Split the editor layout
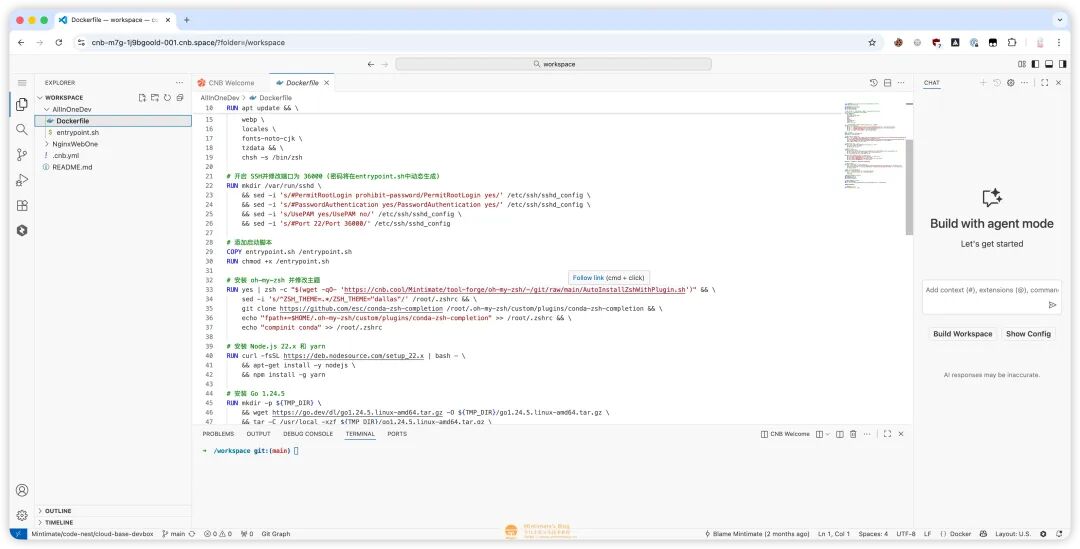The image size is (1080, 549). coord(887,83)
